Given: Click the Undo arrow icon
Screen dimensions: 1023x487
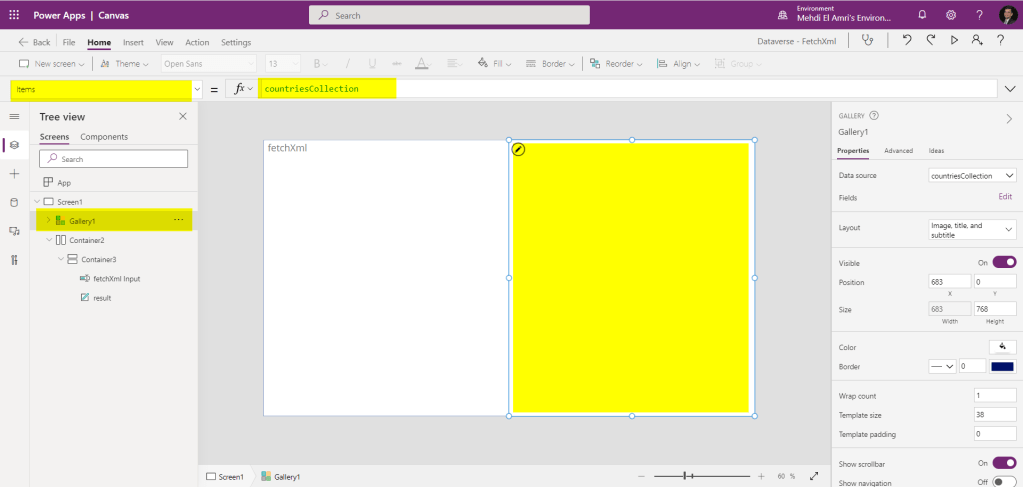Looking at the screenshot, I should tap(907, 41).
